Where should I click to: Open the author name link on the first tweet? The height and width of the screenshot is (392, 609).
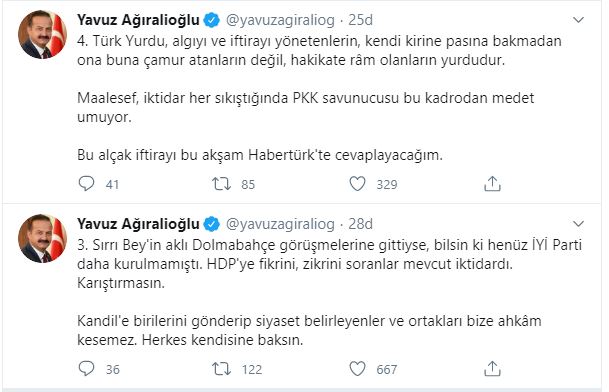tap(138, 20)
